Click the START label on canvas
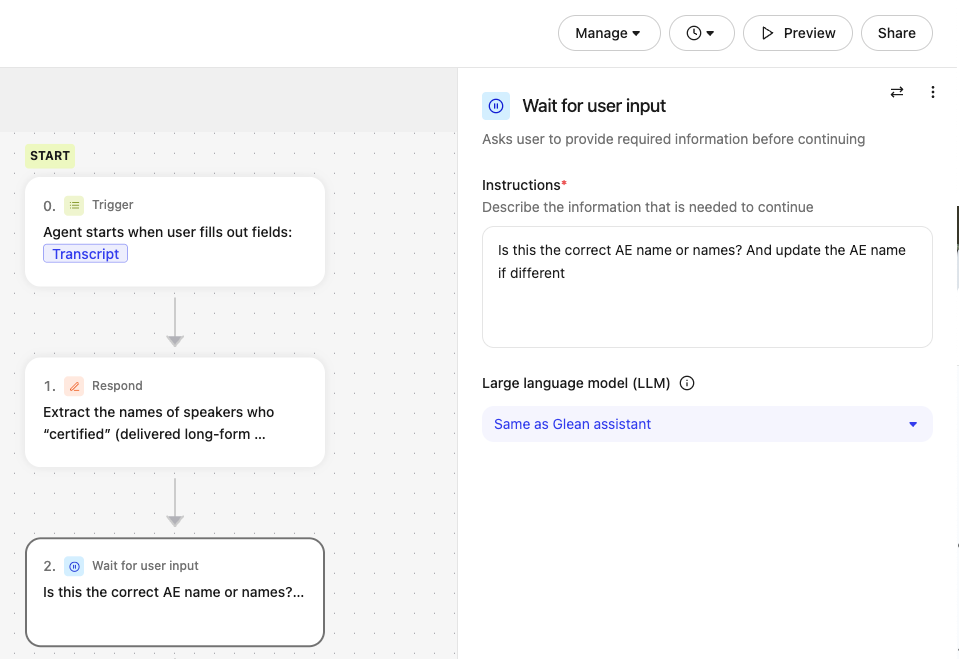The image size is (959, 659). click(x=50, y=156)
